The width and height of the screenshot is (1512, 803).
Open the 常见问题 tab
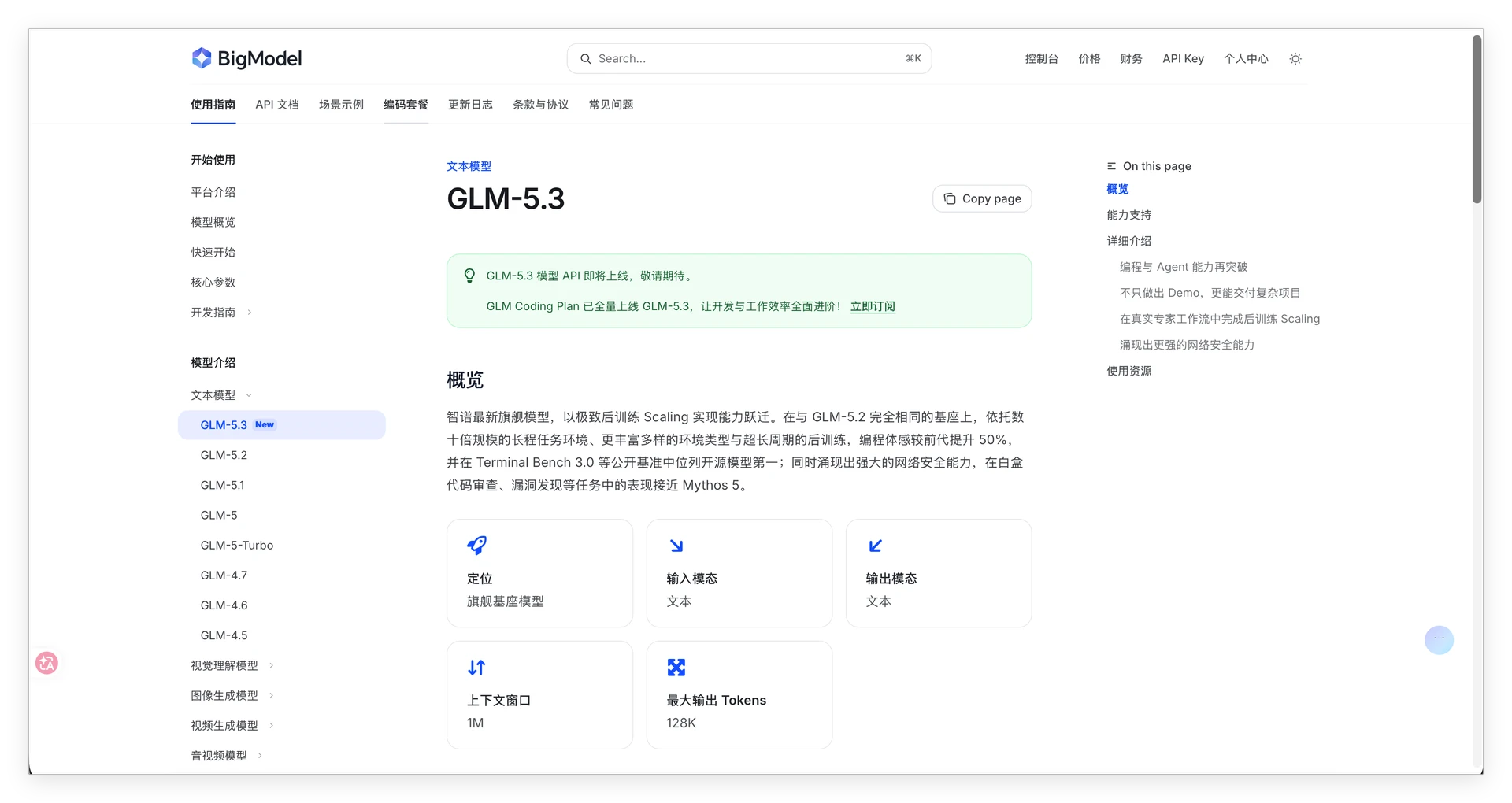[611, 105]
